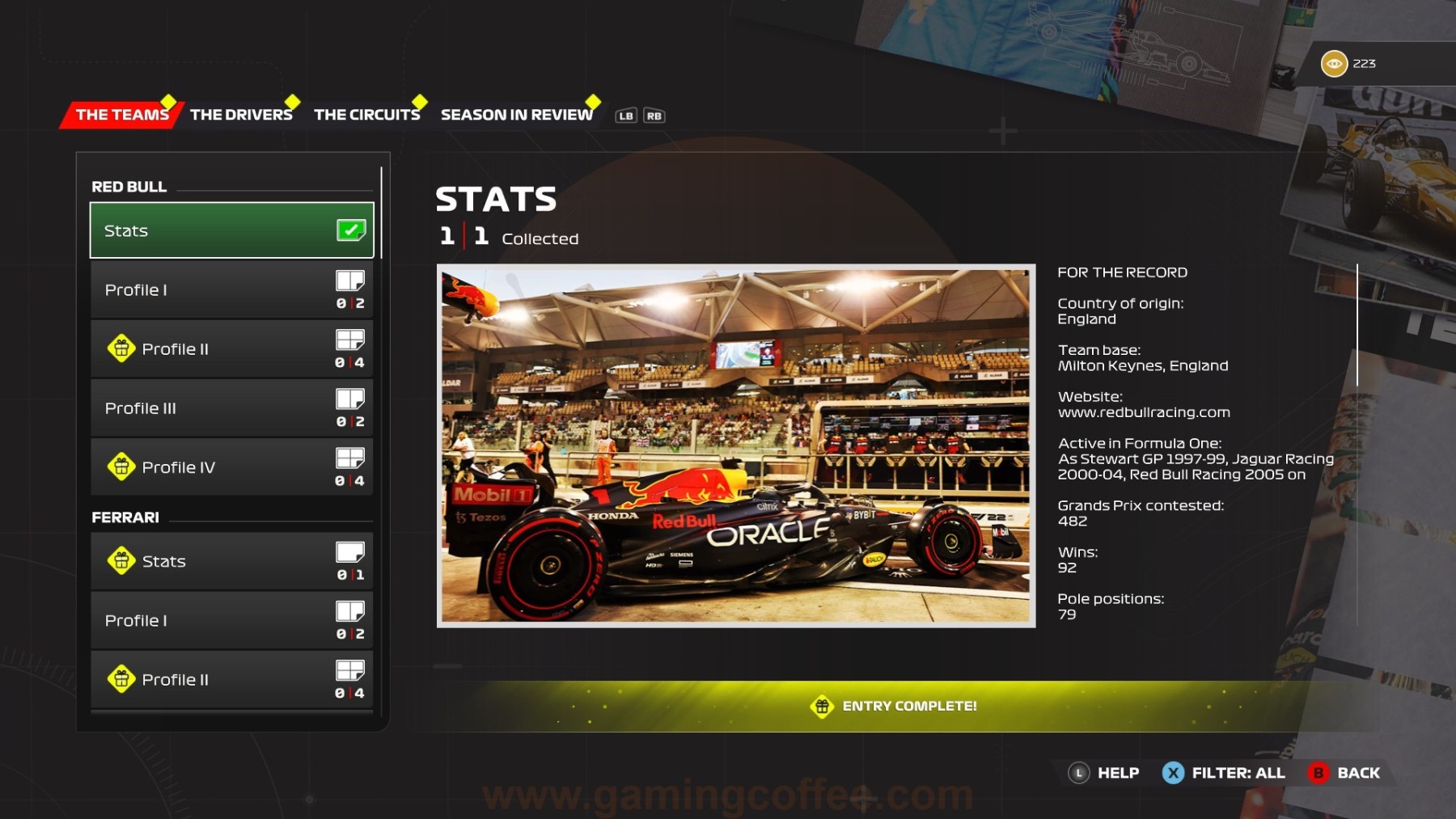Open THE DRIVERS tab

(x=241, y=115)
